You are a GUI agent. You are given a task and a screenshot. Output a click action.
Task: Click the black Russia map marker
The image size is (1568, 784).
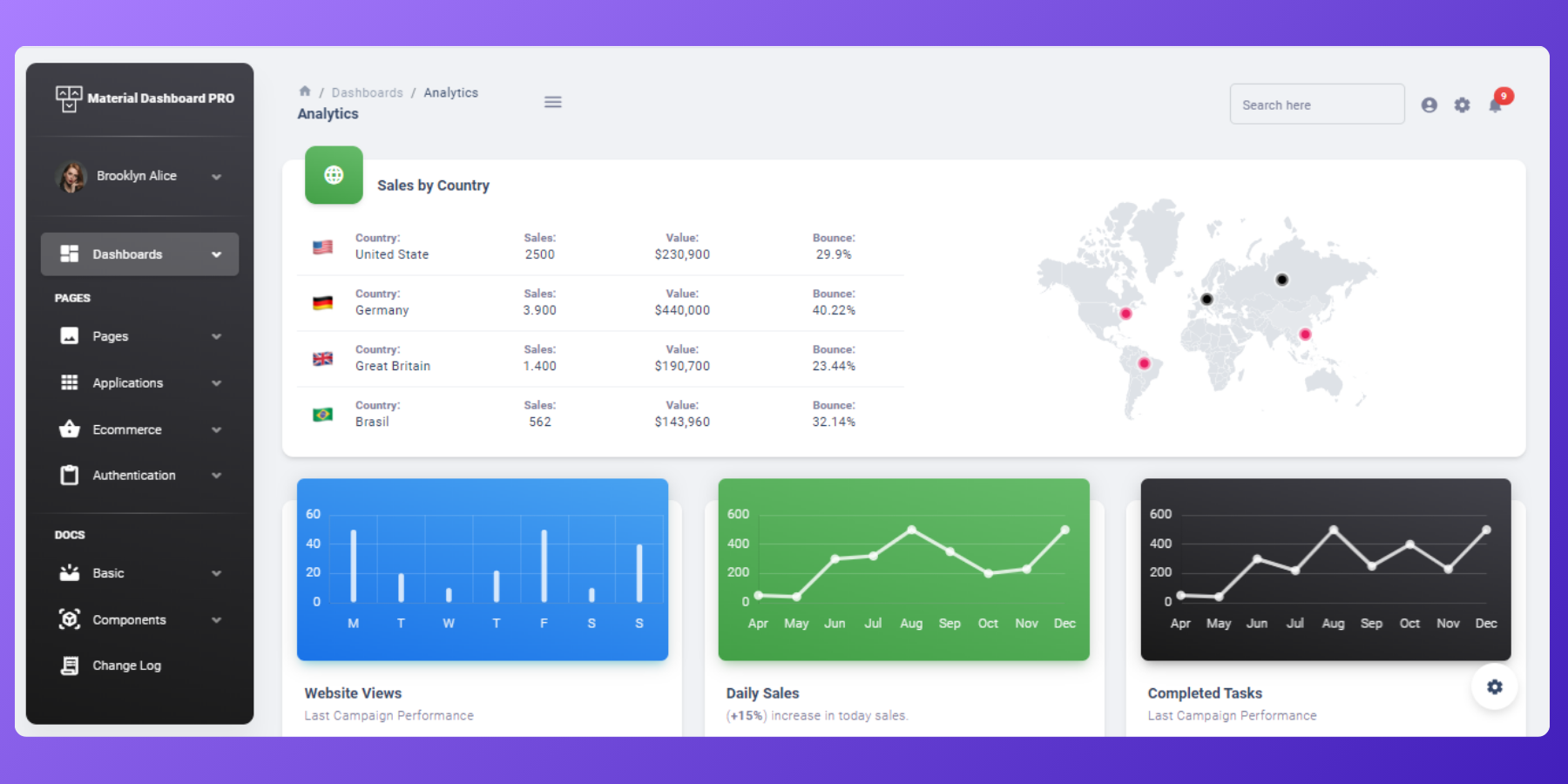pos(1281,280)
